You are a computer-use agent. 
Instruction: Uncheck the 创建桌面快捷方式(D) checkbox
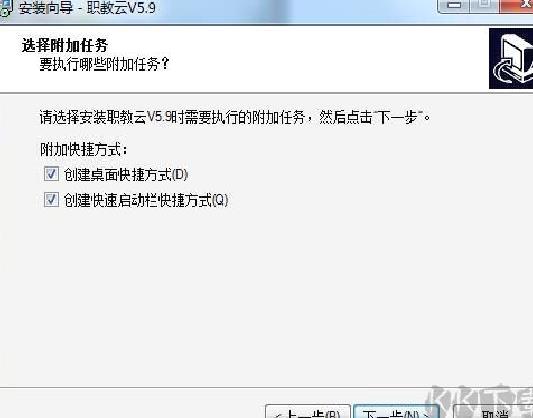tap(51, 174)
